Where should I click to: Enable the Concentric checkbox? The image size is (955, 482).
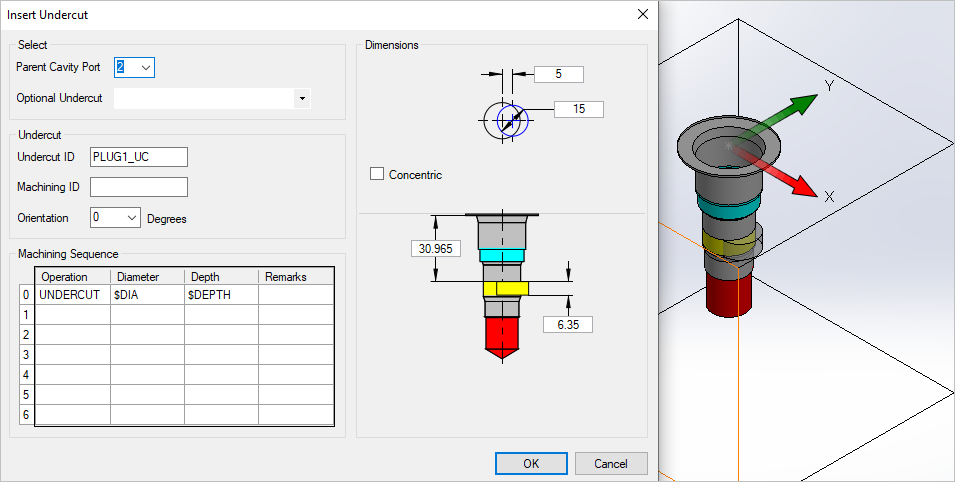click(377, 175)
